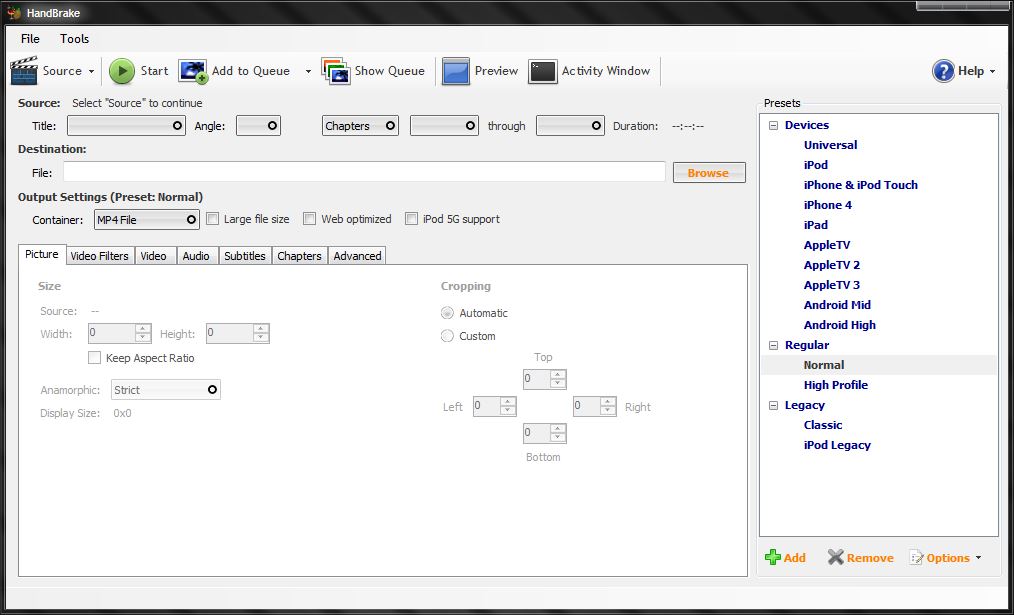Check the Large file size option
The image size is (1014, 615).
[x=212, y=218]
